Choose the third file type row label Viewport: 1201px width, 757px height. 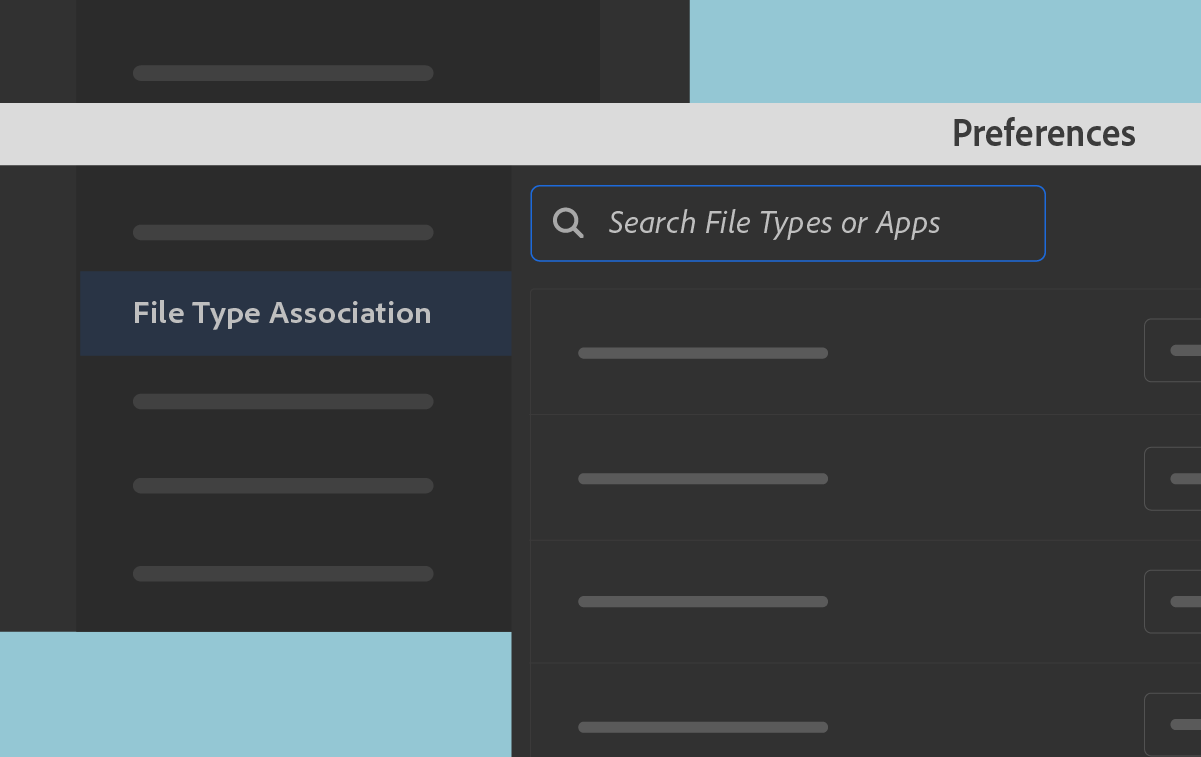703,602
